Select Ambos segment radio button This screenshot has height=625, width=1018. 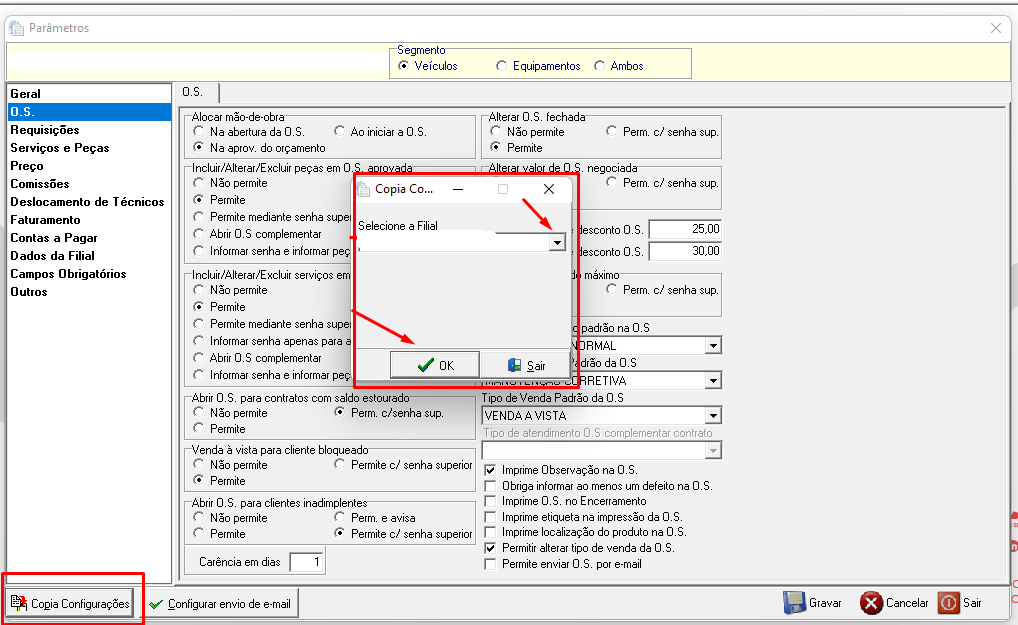(599, 66)
